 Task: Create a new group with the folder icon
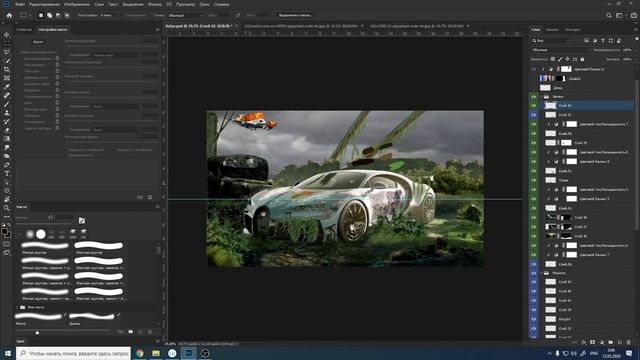(x=611, y=342)
